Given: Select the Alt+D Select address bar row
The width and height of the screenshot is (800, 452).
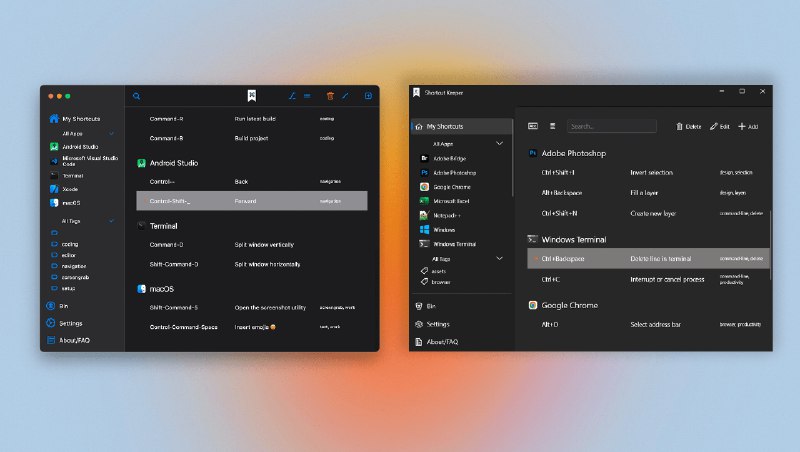Looking at the screenshot, I should coord(647,324).
